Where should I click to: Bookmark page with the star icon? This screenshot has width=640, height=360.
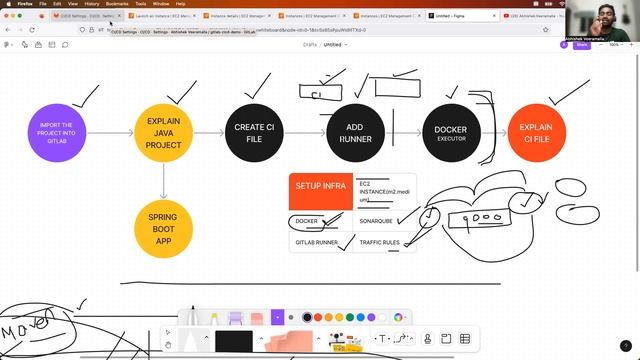click(x=546, y=30)
